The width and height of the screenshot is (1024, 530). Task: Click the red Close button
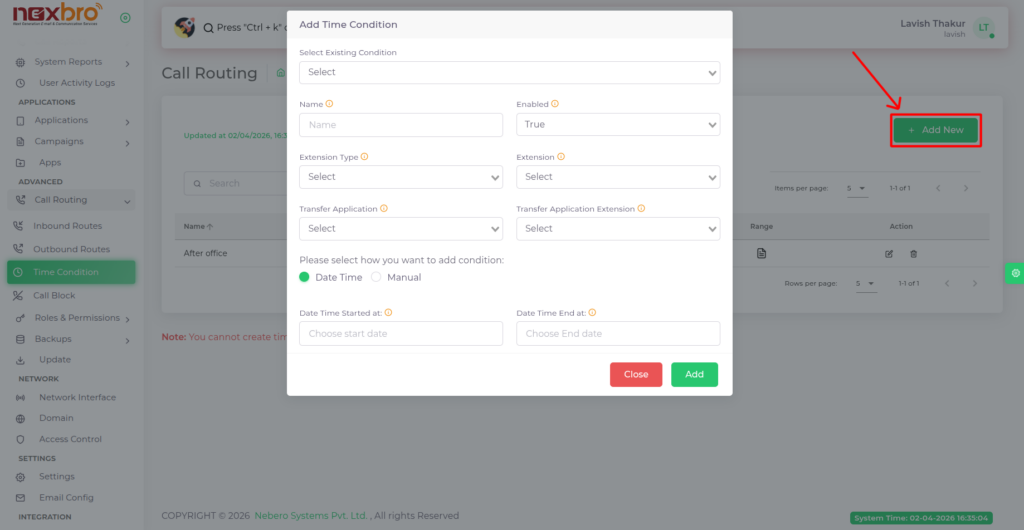636,374
